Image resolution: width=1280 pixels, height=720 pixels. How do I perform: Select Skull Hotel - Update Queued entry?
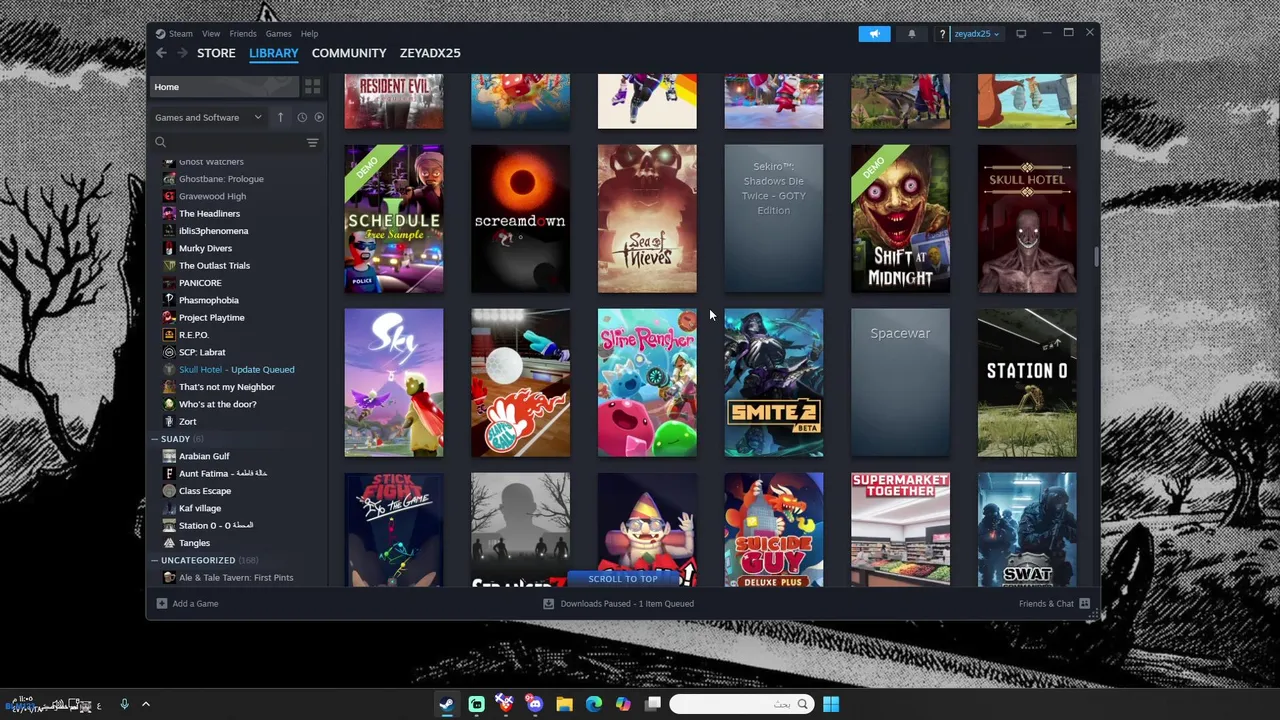236,370
